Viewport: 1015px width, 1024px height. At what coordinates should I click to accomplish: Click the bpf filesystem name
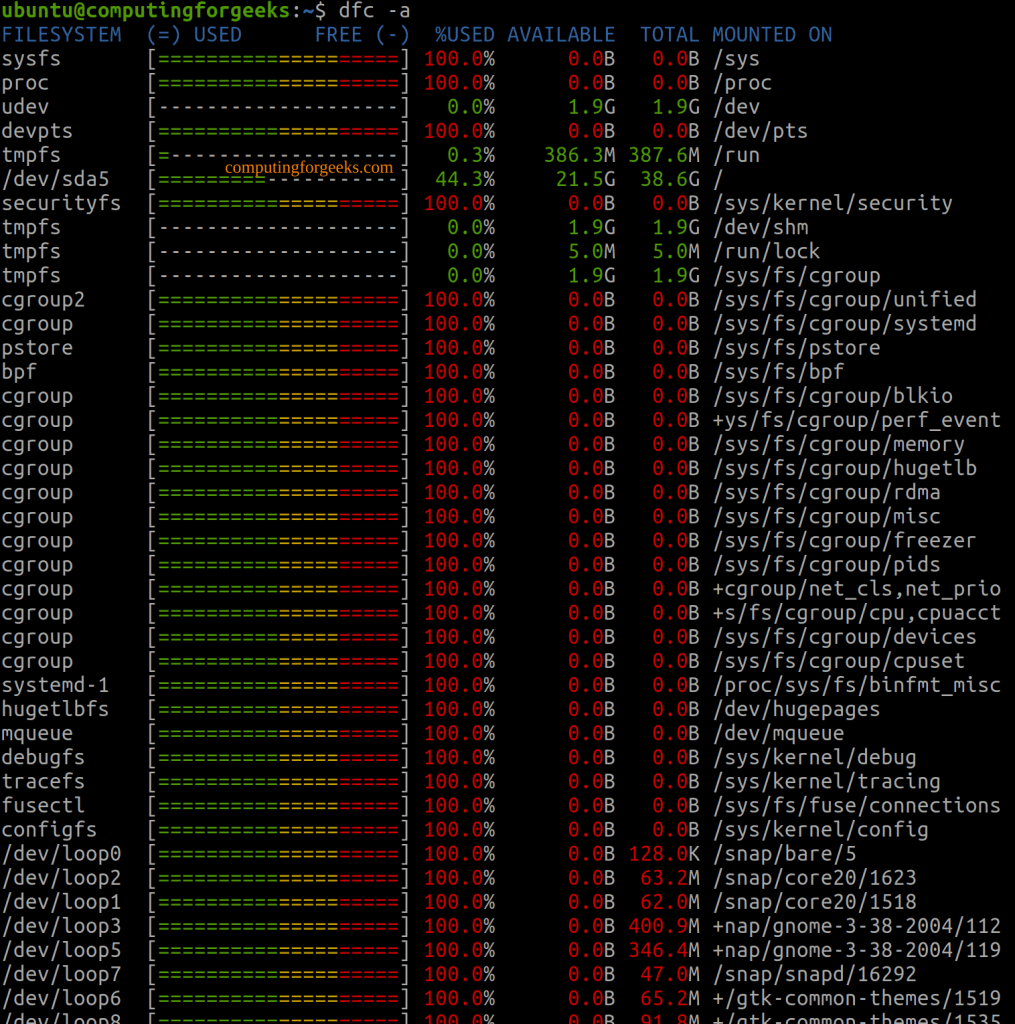pyautogui.click(x=20, y=372)
